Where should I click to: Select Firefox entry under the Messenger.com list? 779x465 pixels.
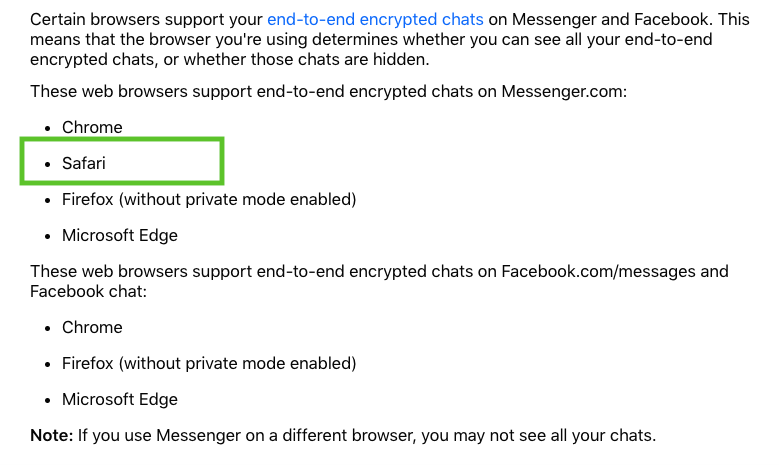pyautogui.click(x=209, y=200)
